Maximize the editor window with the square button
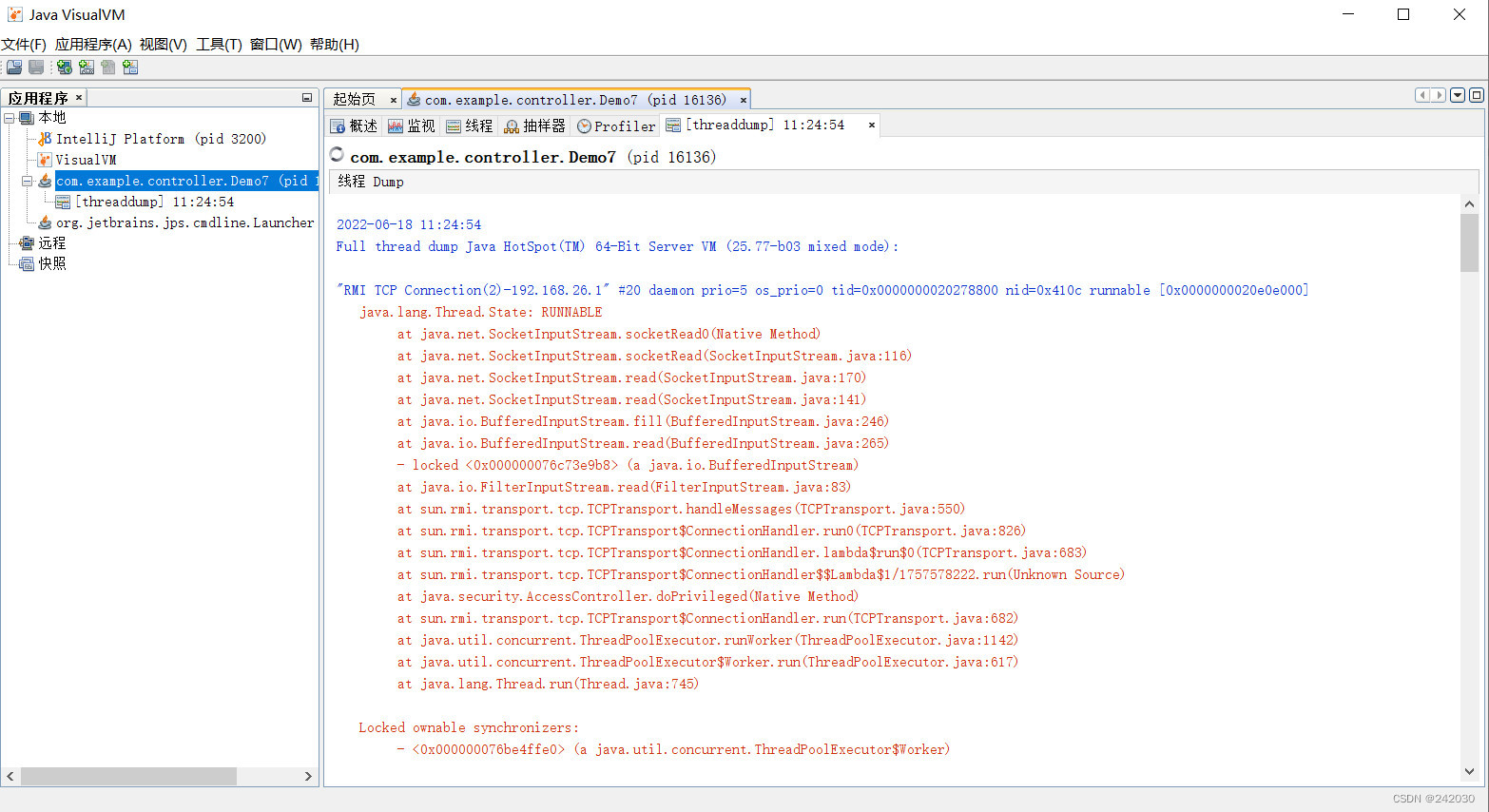This screenshot has height=812, width=1489. pos(1477,95)
